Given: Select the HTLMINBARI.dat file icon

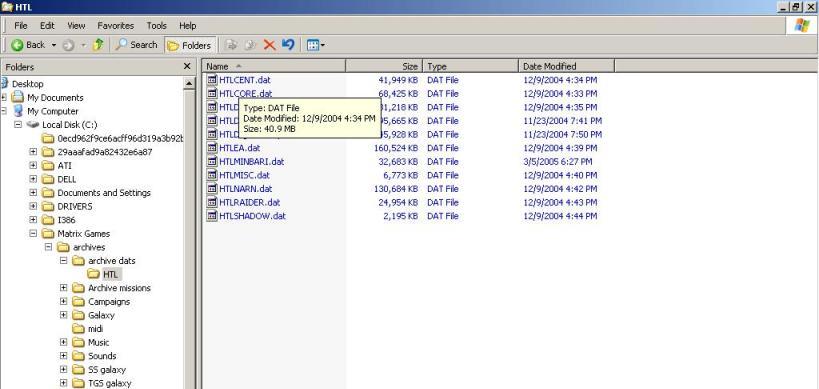Looking at the screenshot, I should [212, 161].
